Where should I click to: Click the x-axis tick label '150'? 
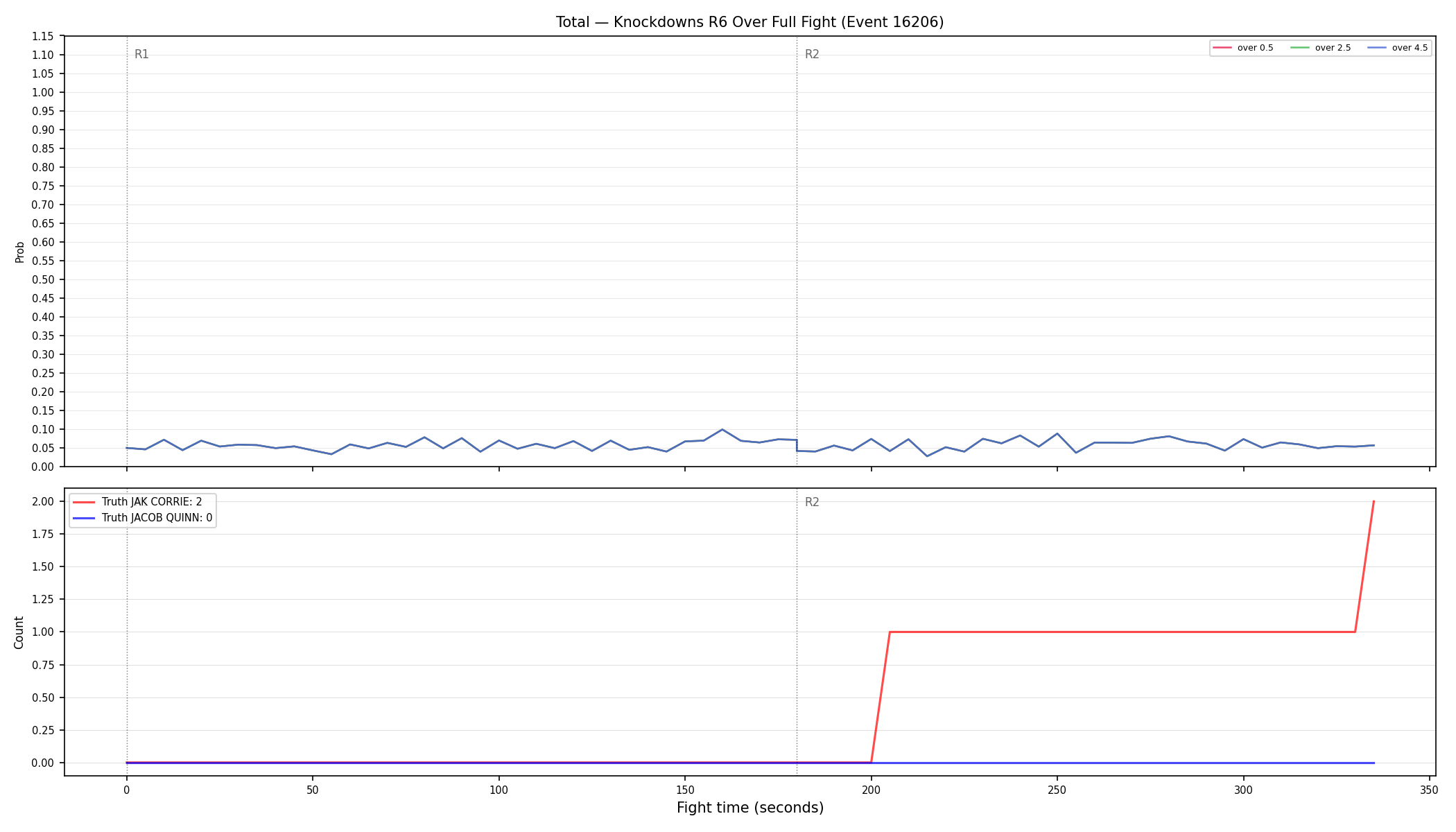pyautogui.click(x=685, y=790)
